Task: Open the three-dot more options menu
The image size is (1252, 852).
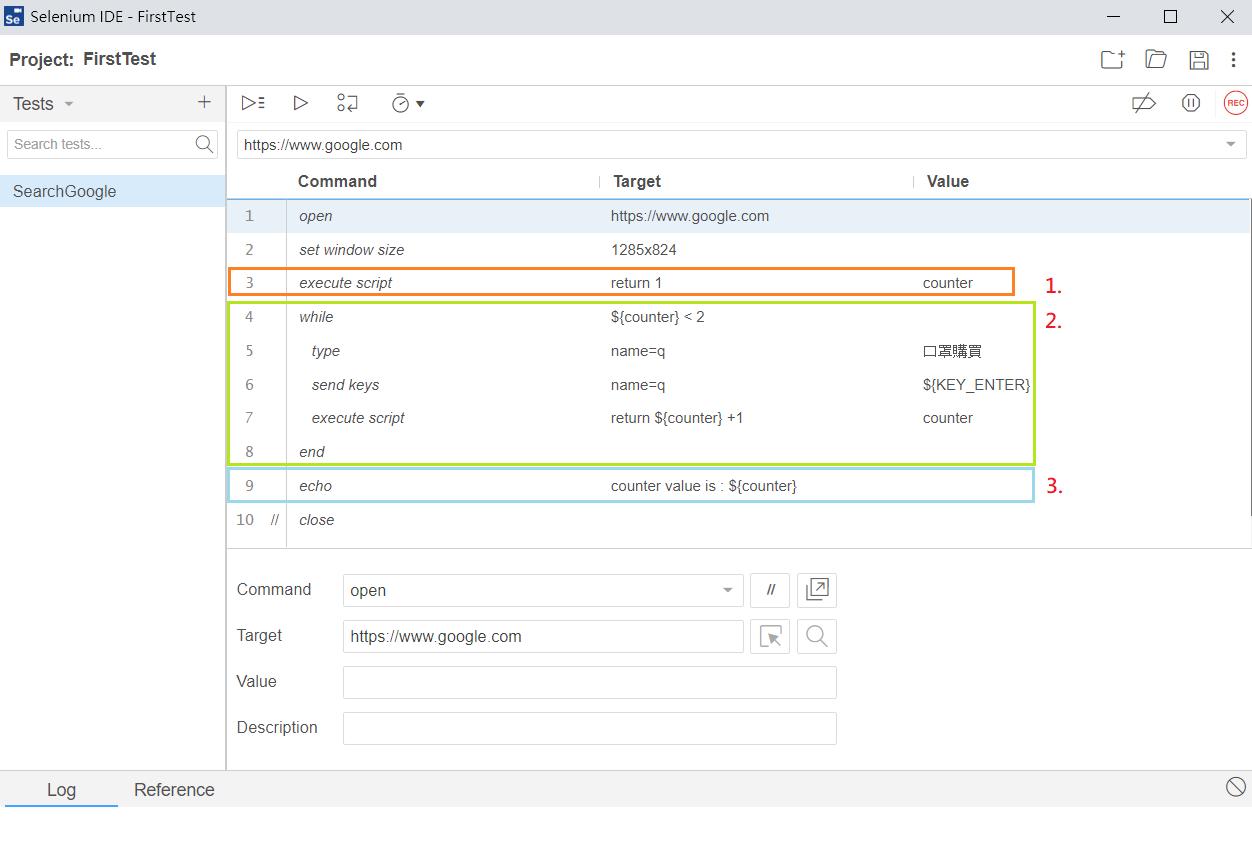Action: (1234, 59)
